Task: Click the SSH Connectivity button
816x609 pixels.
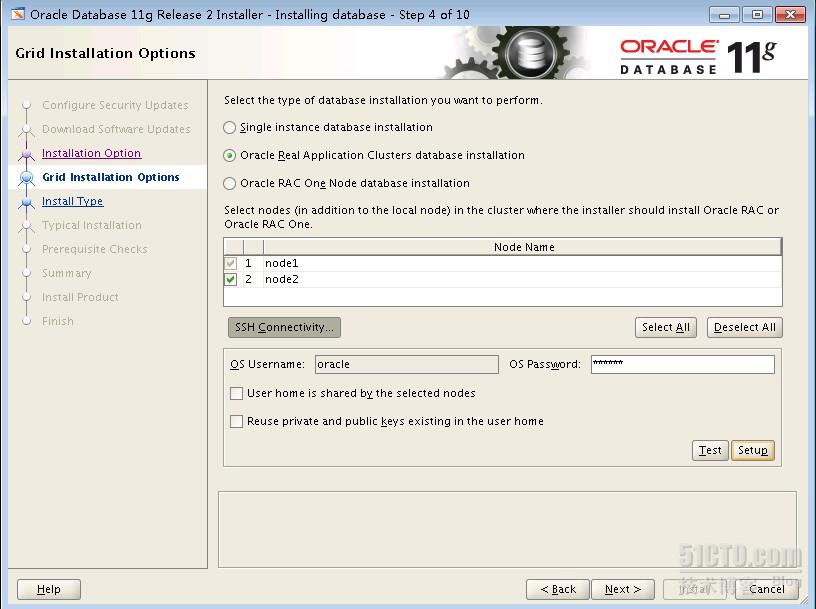Action: pos(284,327)
